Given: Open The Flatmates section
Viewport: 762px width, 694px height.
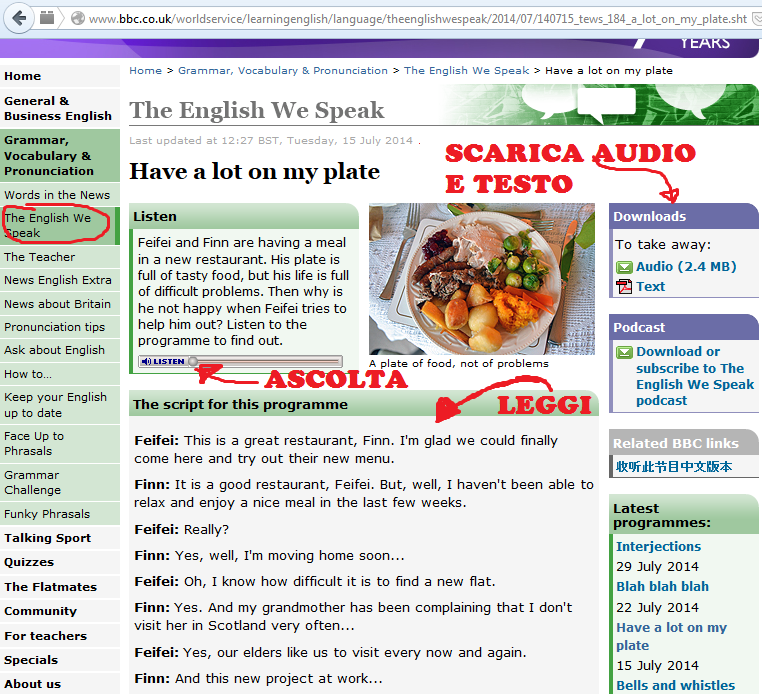Looking at the screenshot, I should coord(60,587).
